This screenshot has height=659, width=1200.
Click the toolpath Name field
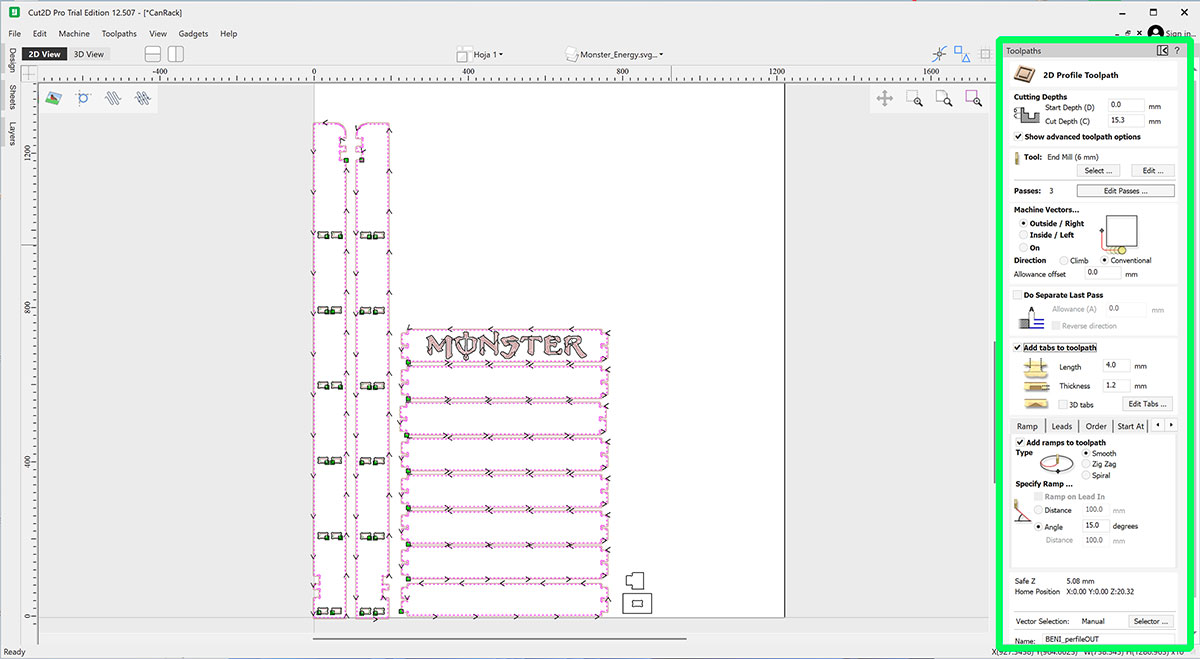click(x=1108, y=639)
